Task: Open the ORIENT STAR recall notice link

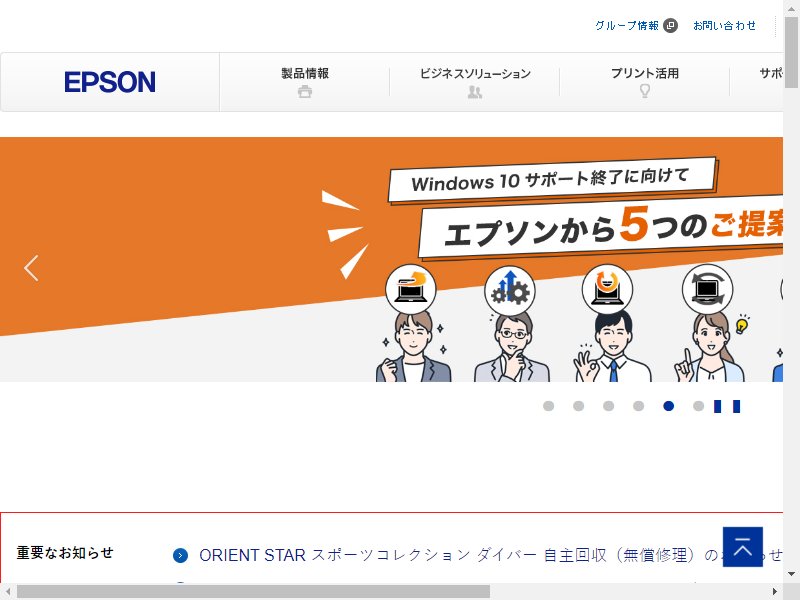Action: 490,555
